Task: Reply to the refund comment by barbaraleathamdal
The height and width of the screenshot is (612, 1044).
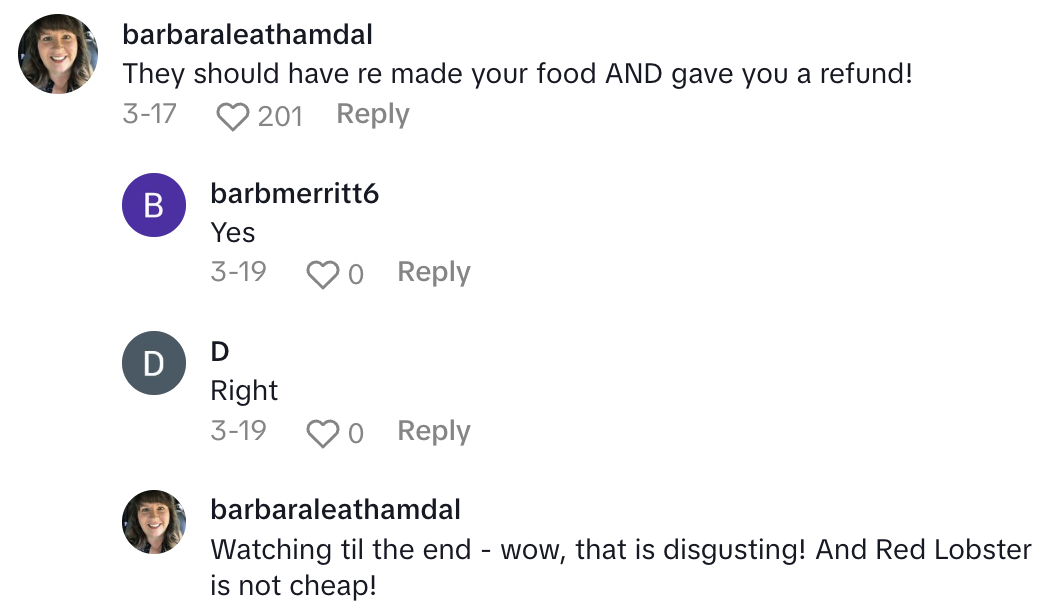Action: tap(373, 115)
